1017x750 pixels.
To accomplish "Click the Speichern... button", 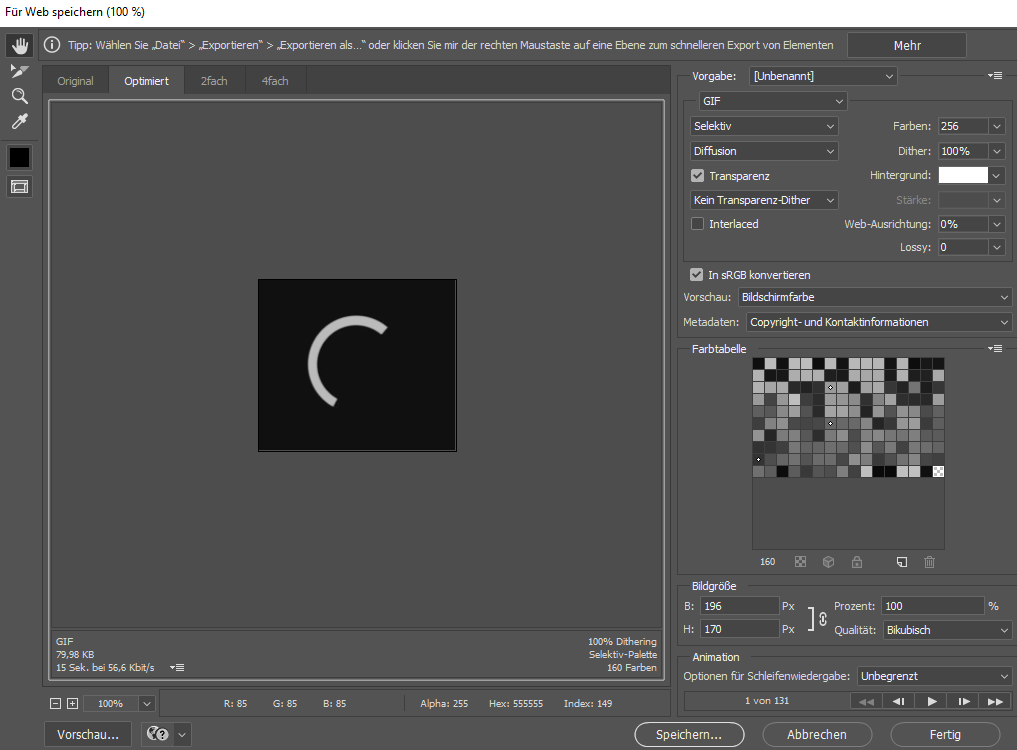I will coord(689,734).
